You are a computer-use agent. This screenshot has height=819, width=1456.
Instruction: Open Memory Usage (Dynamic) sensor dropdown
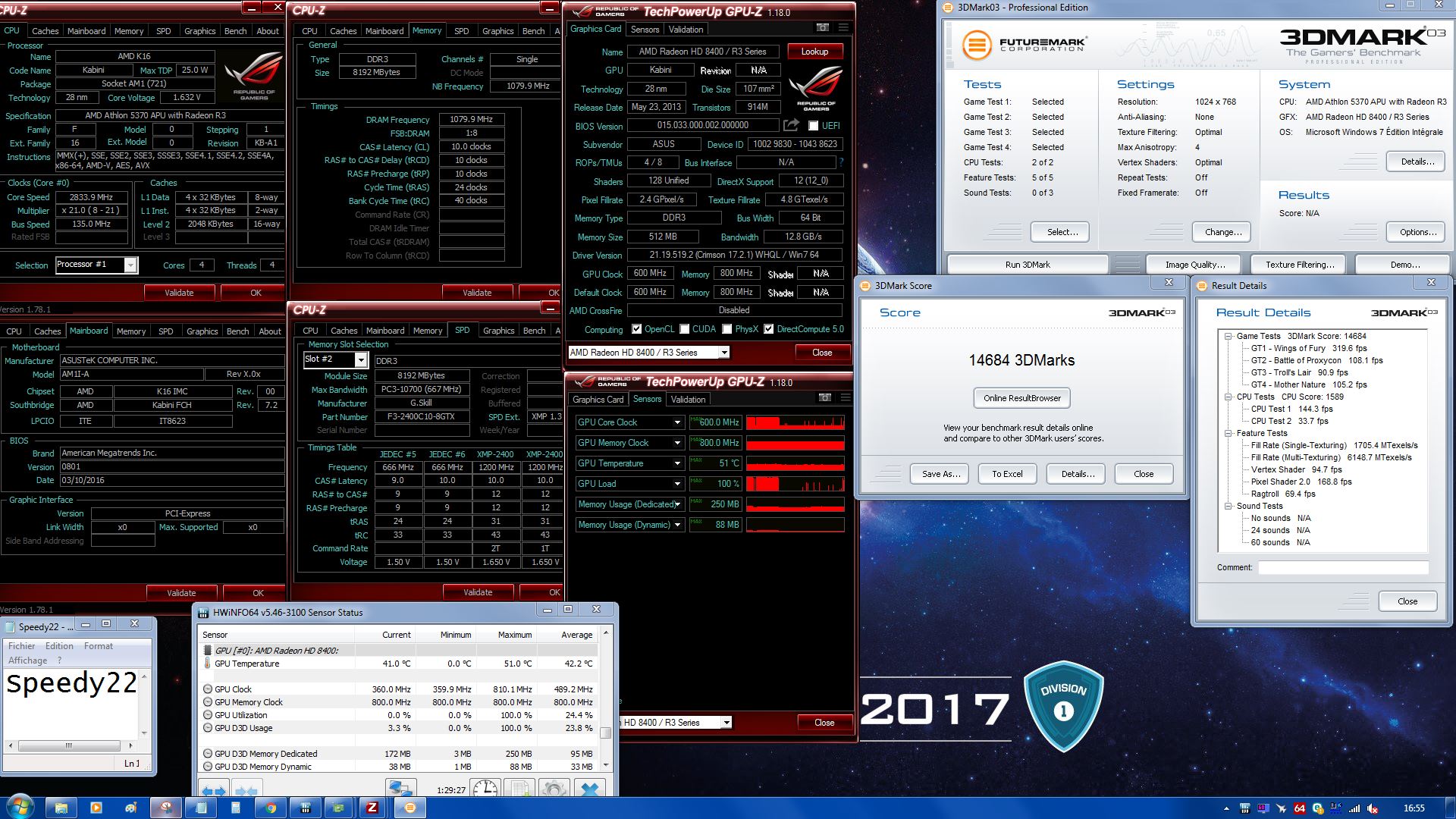coord(677,525)
